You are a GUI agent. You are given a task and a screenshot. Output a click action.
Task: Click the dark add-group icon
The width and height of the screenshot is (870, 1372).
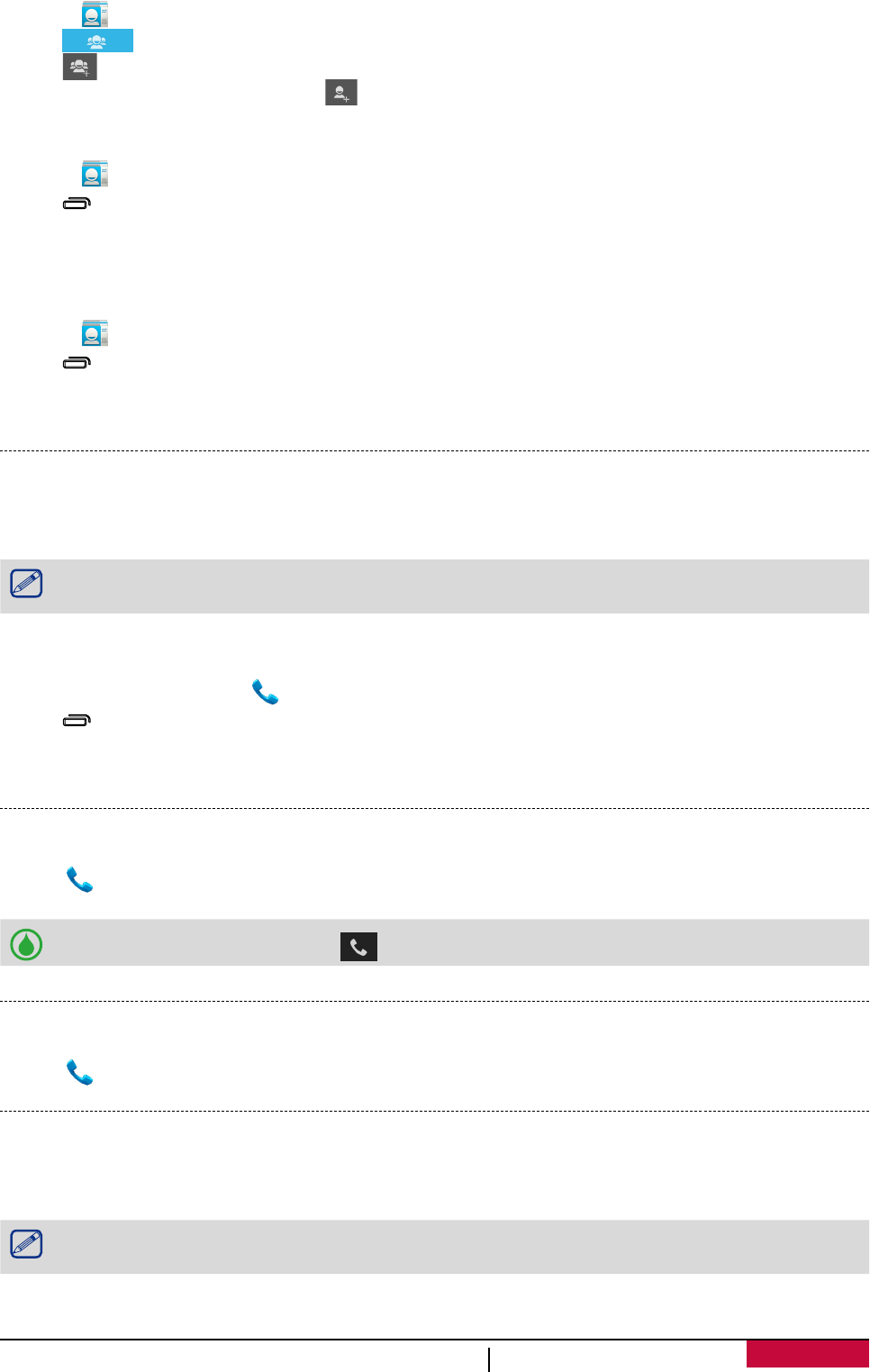79,67
